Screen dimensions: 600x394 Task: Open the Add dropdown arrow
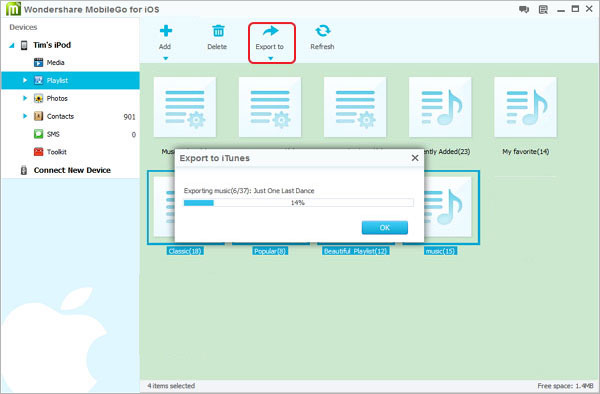tap(166, 59)
